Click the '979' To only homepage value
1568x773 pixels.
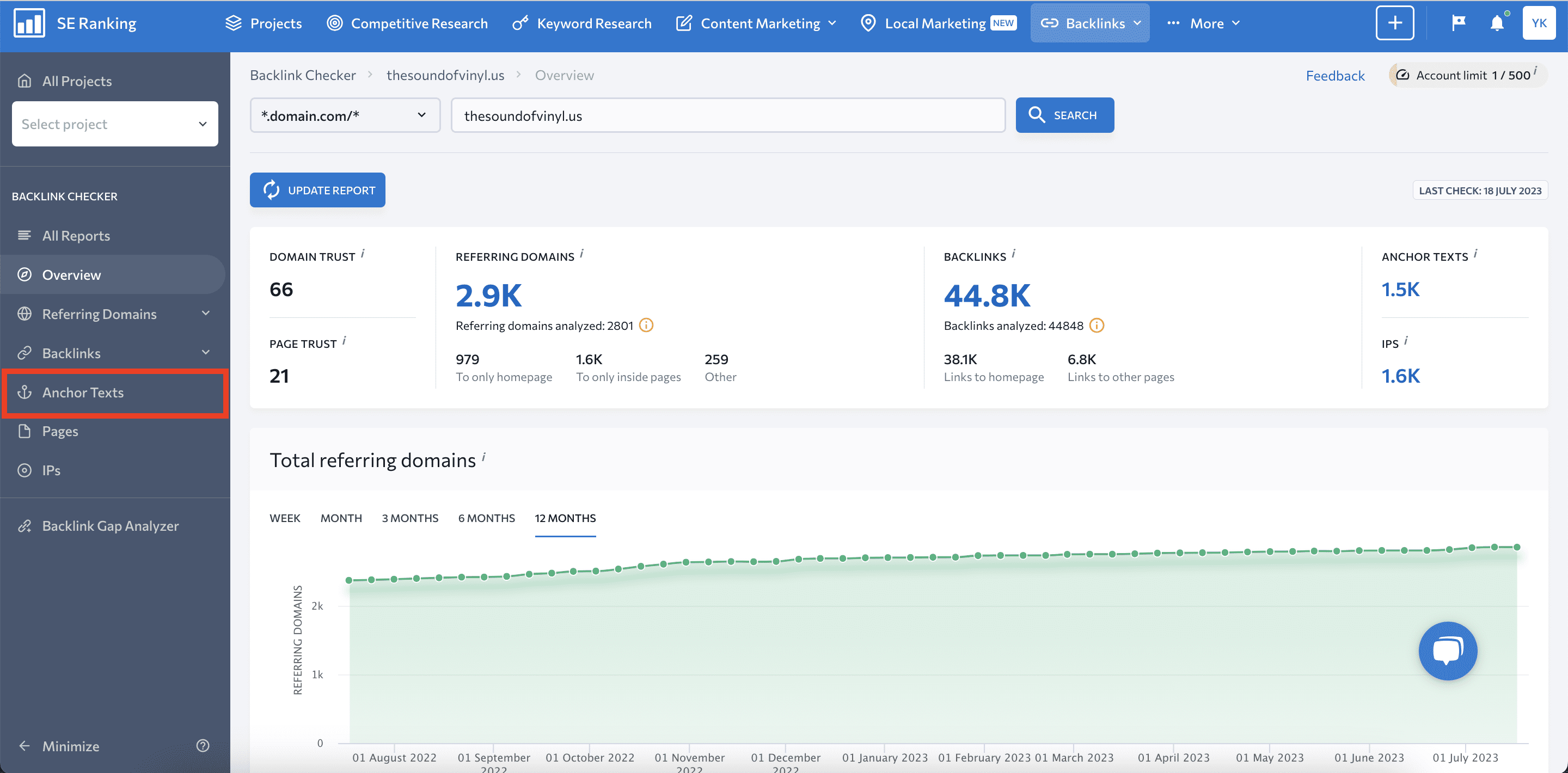click(x=467, y=359)
